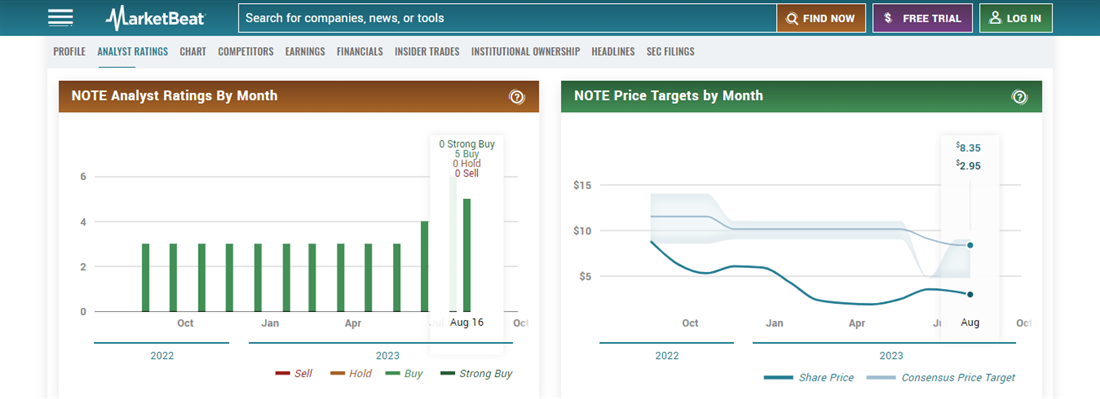
Task: Click NOTE Price Targets by Month heading
Action: (669, 95)
